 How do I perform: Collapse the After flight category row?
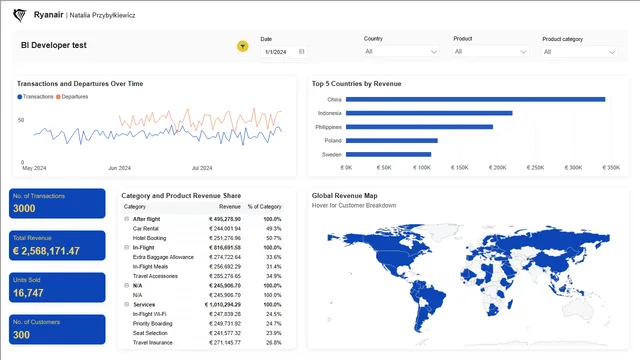pyautogui.click(x=127, y=219)
